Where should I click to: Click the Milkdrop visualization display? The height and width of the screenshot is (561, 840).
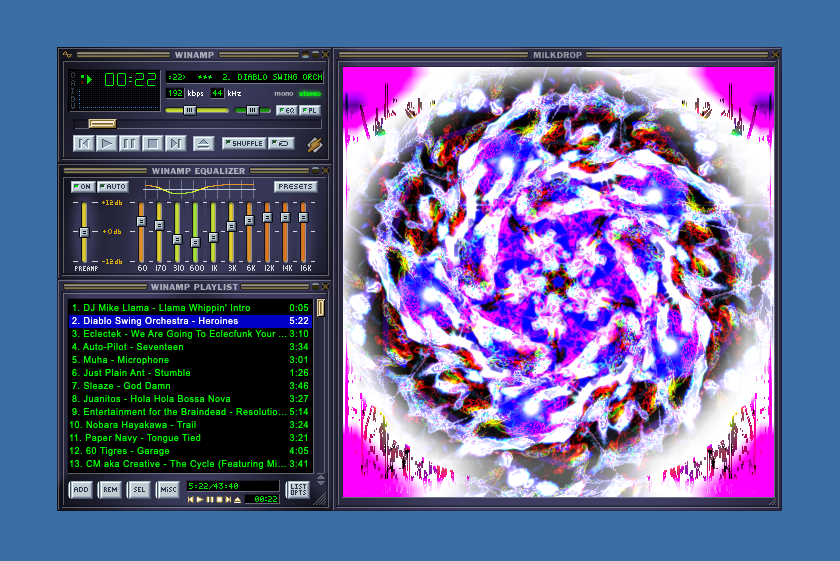tap(558, 282)
